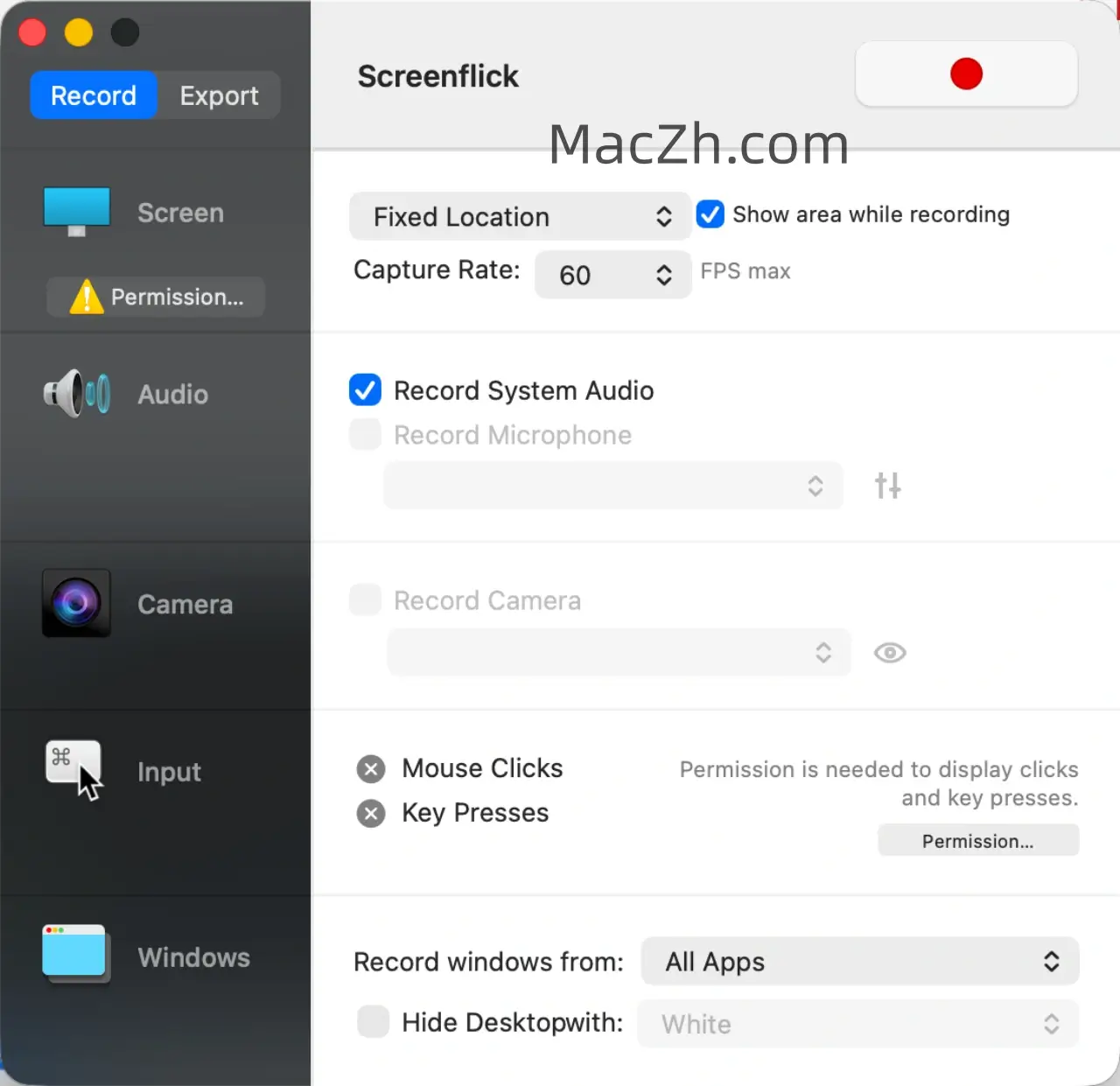
Task: Click the Input keyboard-cursor icon
Action: point(74,770)
